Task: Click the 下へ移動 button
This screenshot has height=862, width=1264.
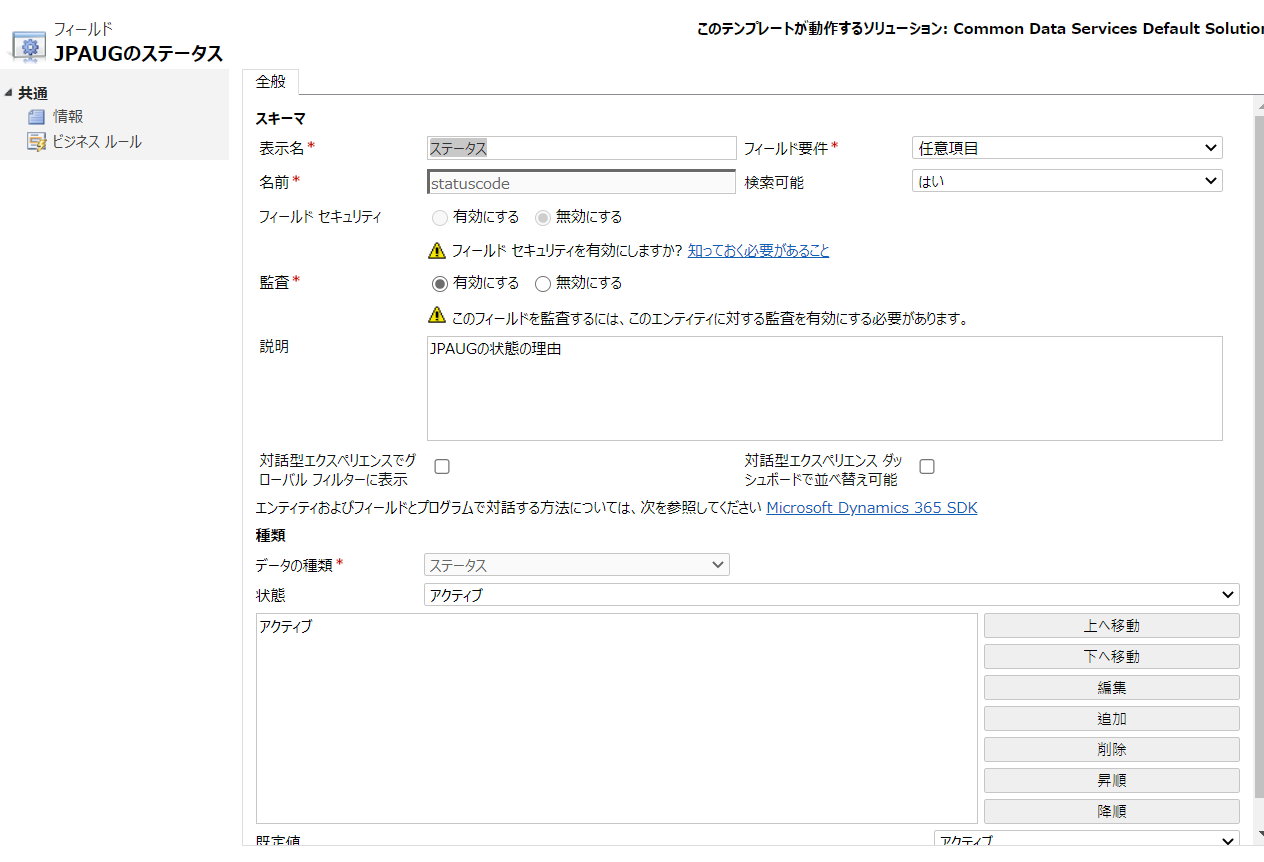Action: pos(1112,657)
